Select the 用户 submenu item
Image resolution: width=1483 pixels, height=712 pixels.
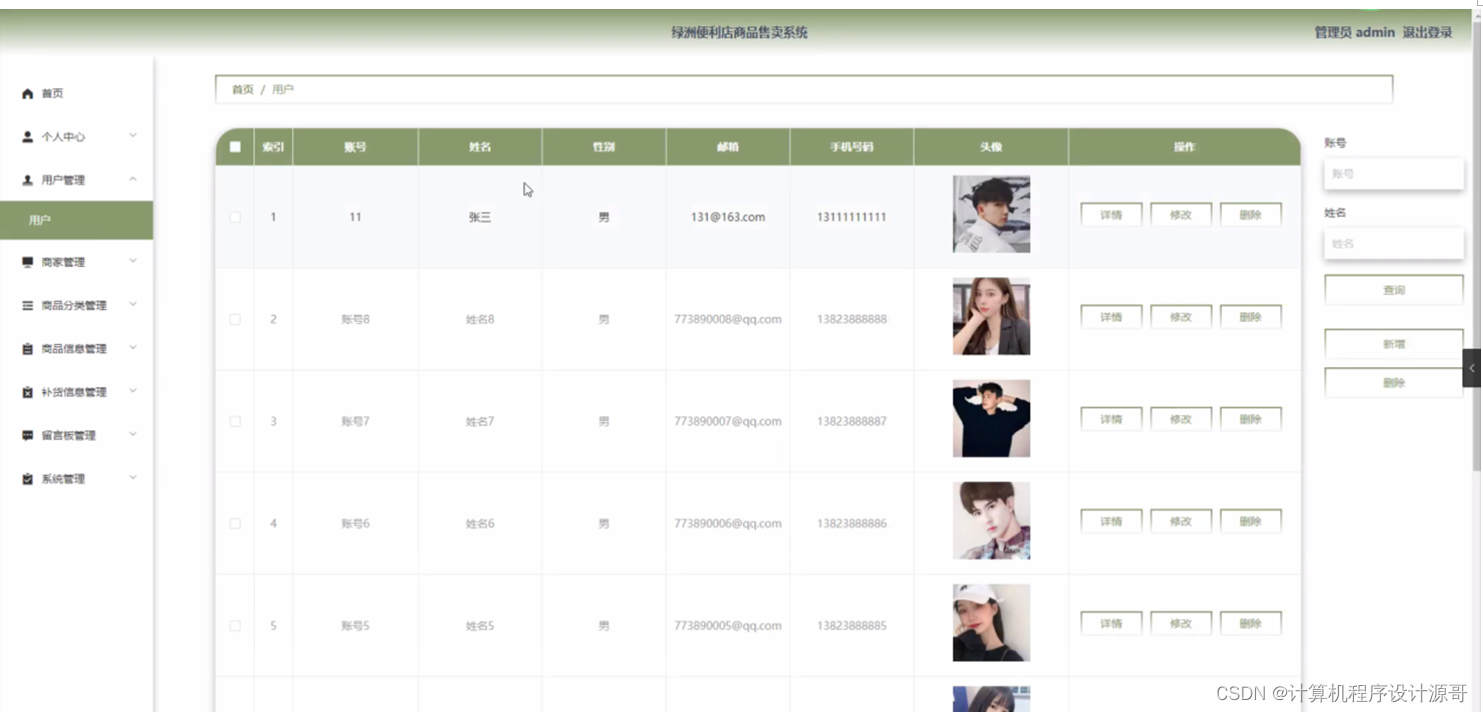point(76,220)
